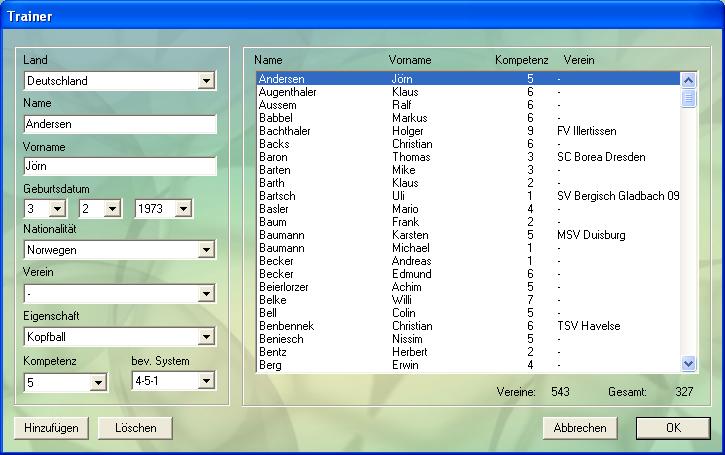Click the Kompetenz column header

coord(522,60)
